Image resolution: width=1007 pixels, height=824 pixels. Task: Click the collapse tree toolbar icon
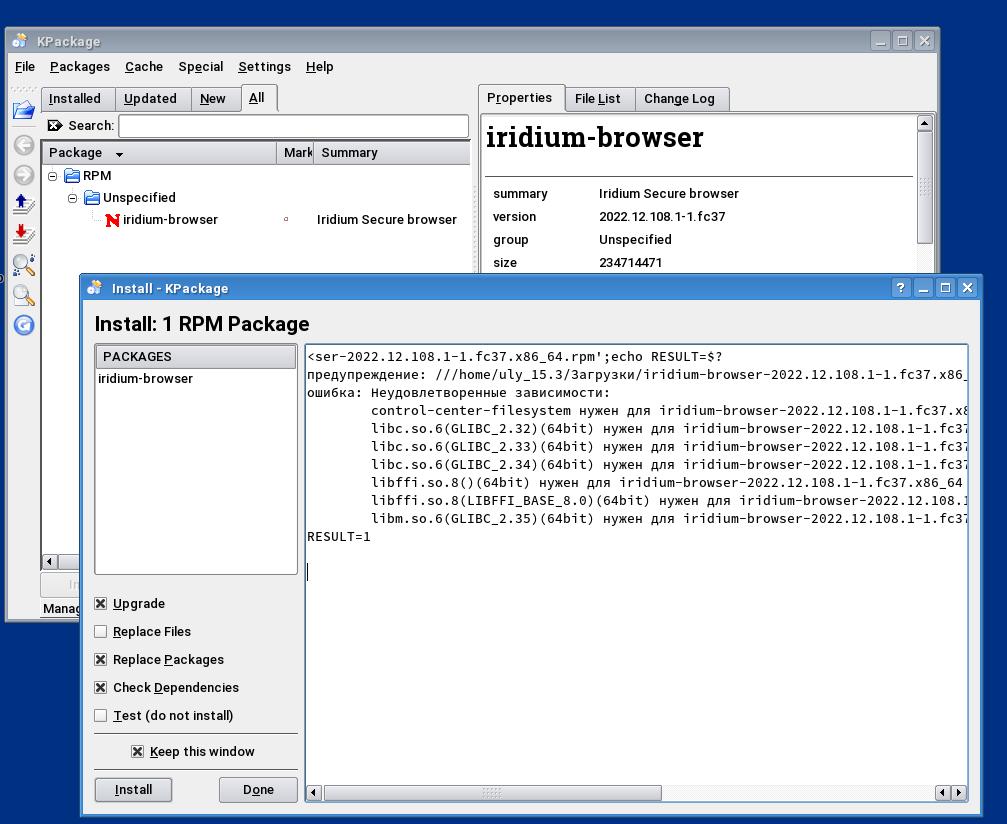coord(24,234)
